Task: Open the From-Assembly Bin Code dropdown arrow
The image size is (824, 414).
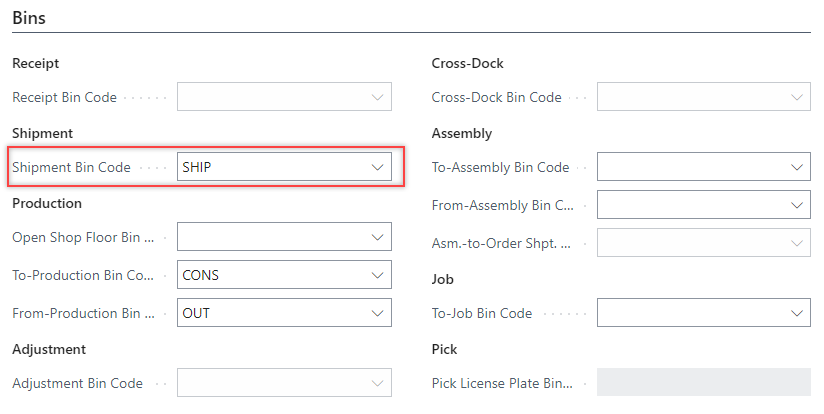Action: (796, 205)
